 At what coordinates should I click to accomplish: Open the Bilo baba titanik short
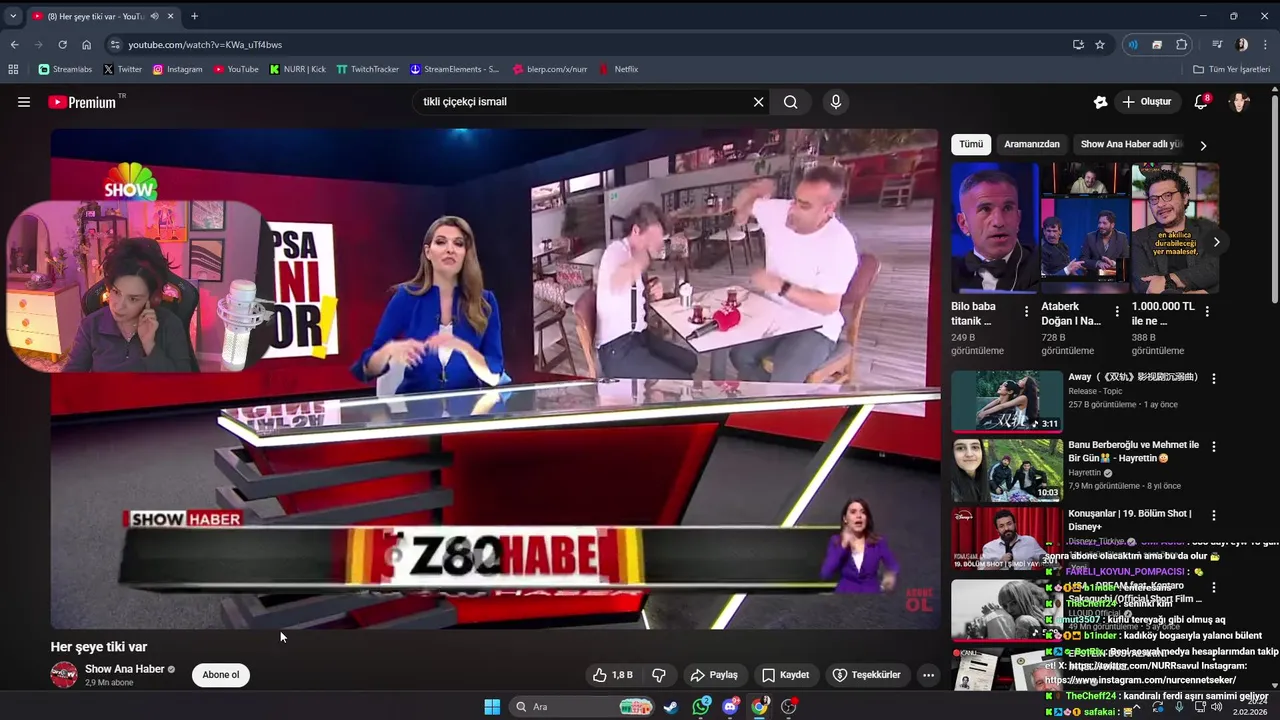(x=995, y=228)
